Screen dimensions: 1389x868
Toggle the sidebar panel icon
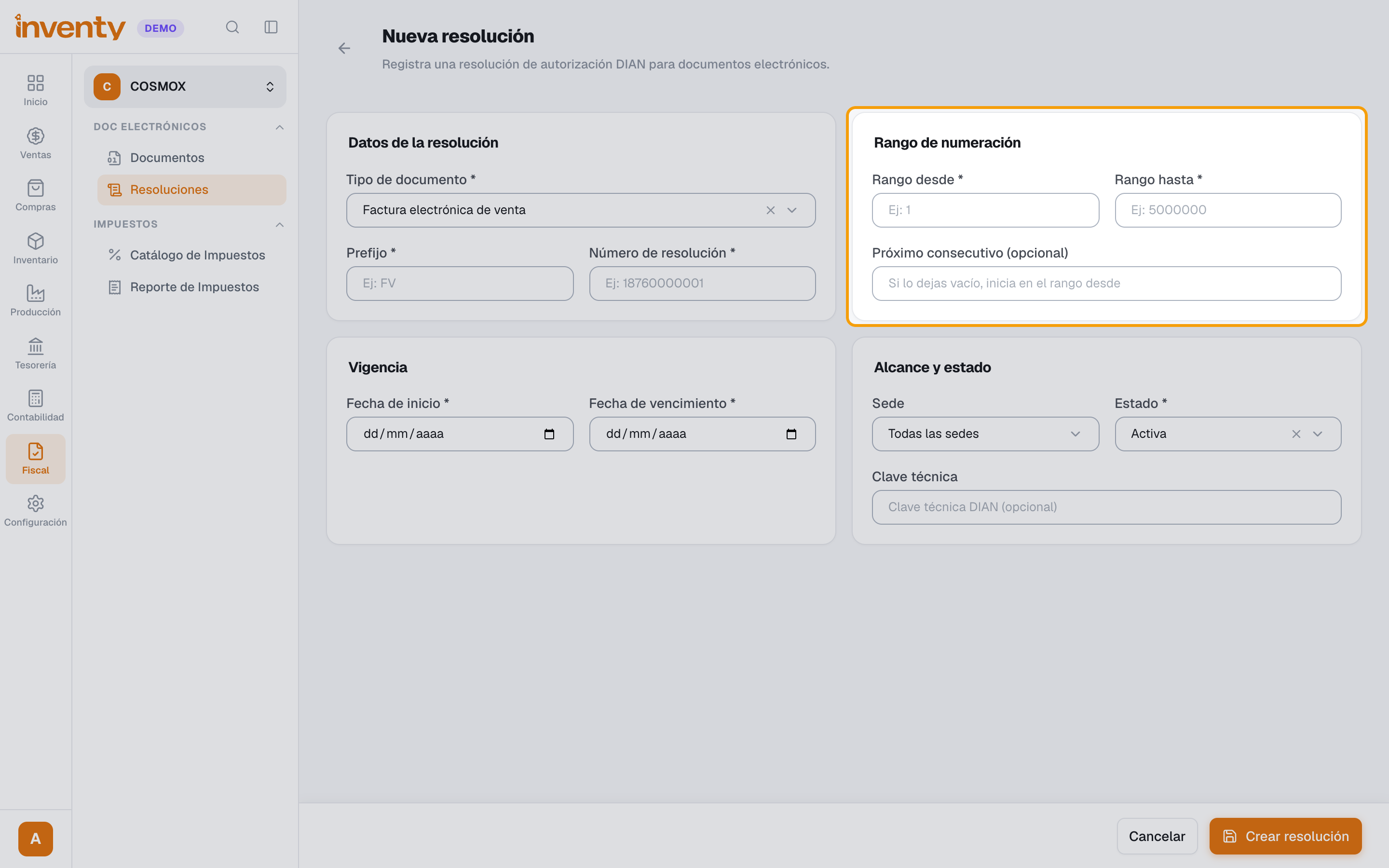(x=271, y=27)
